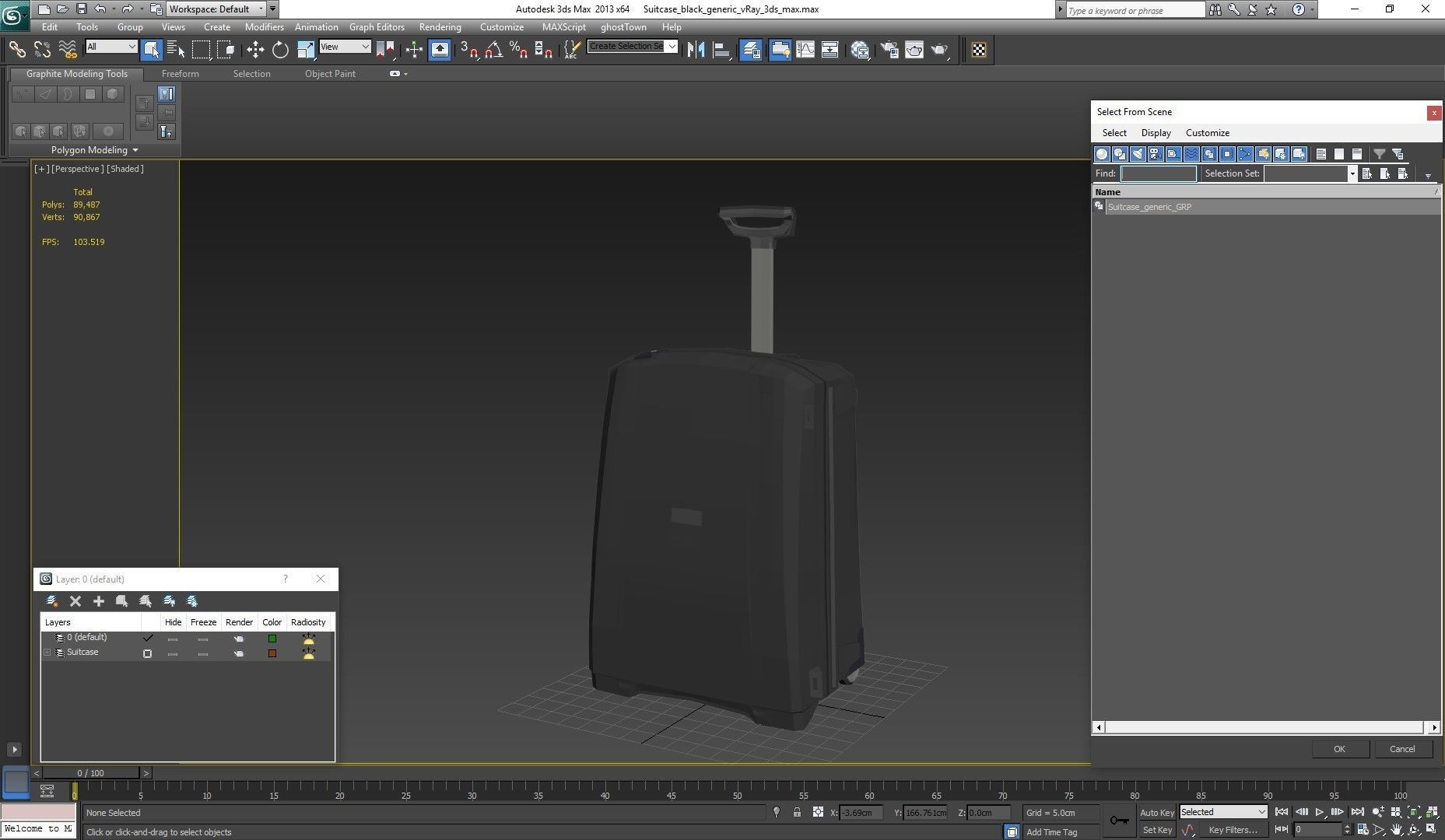
Task: Toggle Display Space Warps filter
Action: coord(1191,154)
